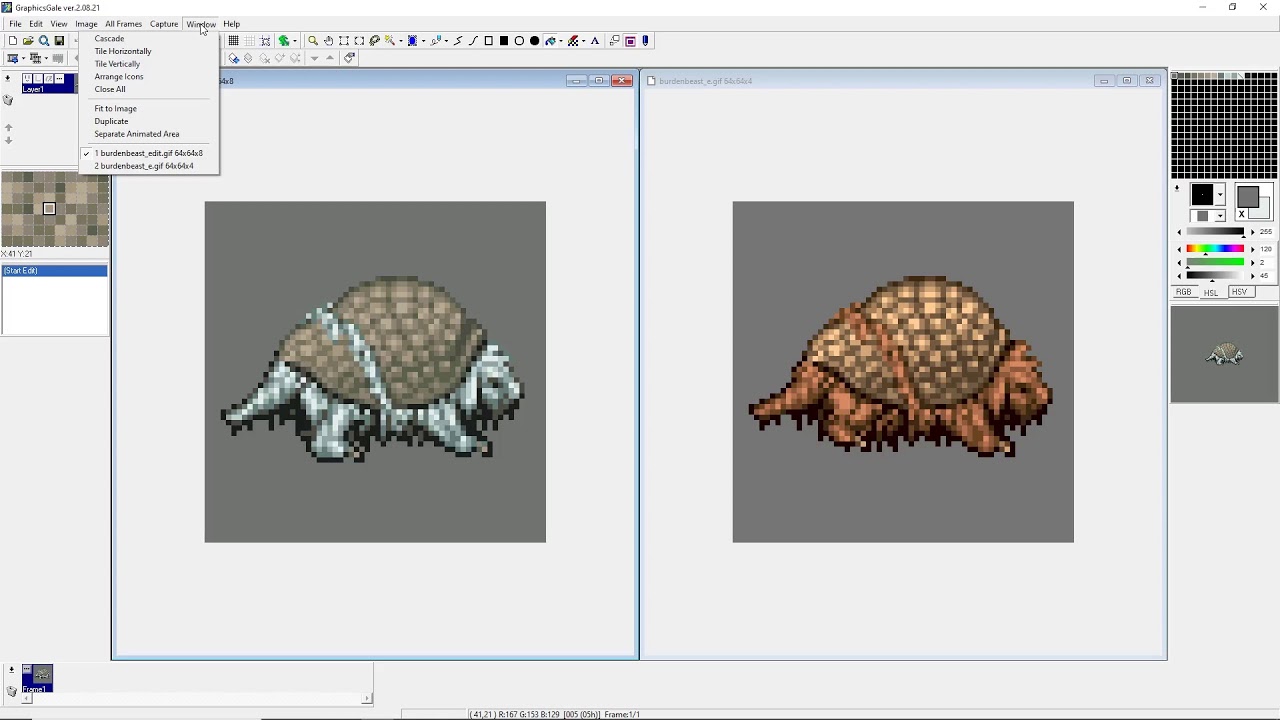
Task: Select the (Start Edit) history entry
Action: [x=54, y=271]
